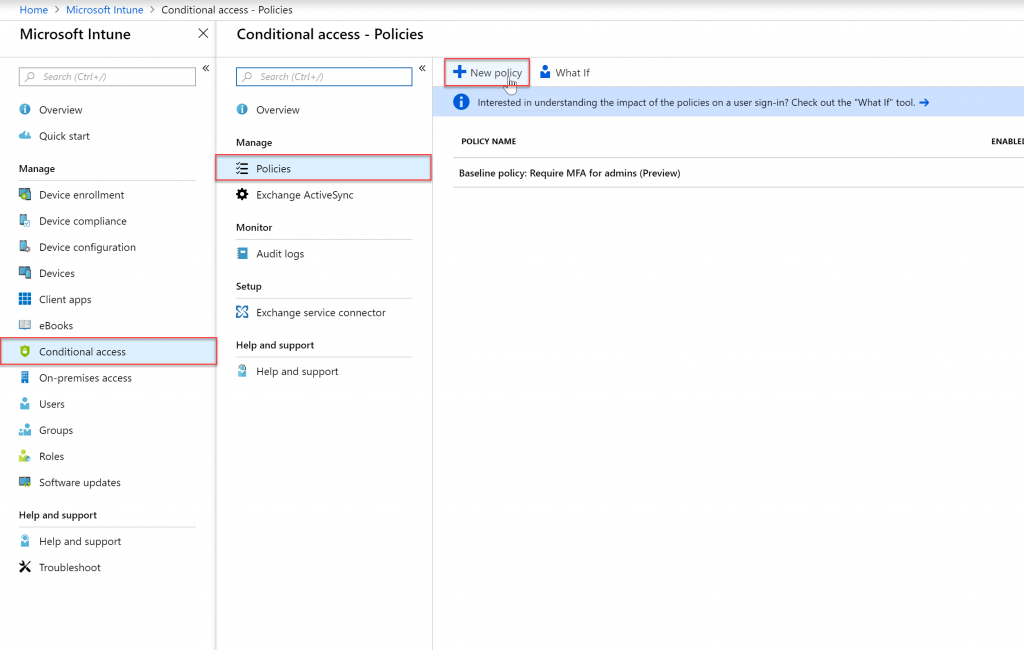Viewport: 1024px width, 650px height.
Task: Focus the Conditional access search field
Action: click(324, 76)
